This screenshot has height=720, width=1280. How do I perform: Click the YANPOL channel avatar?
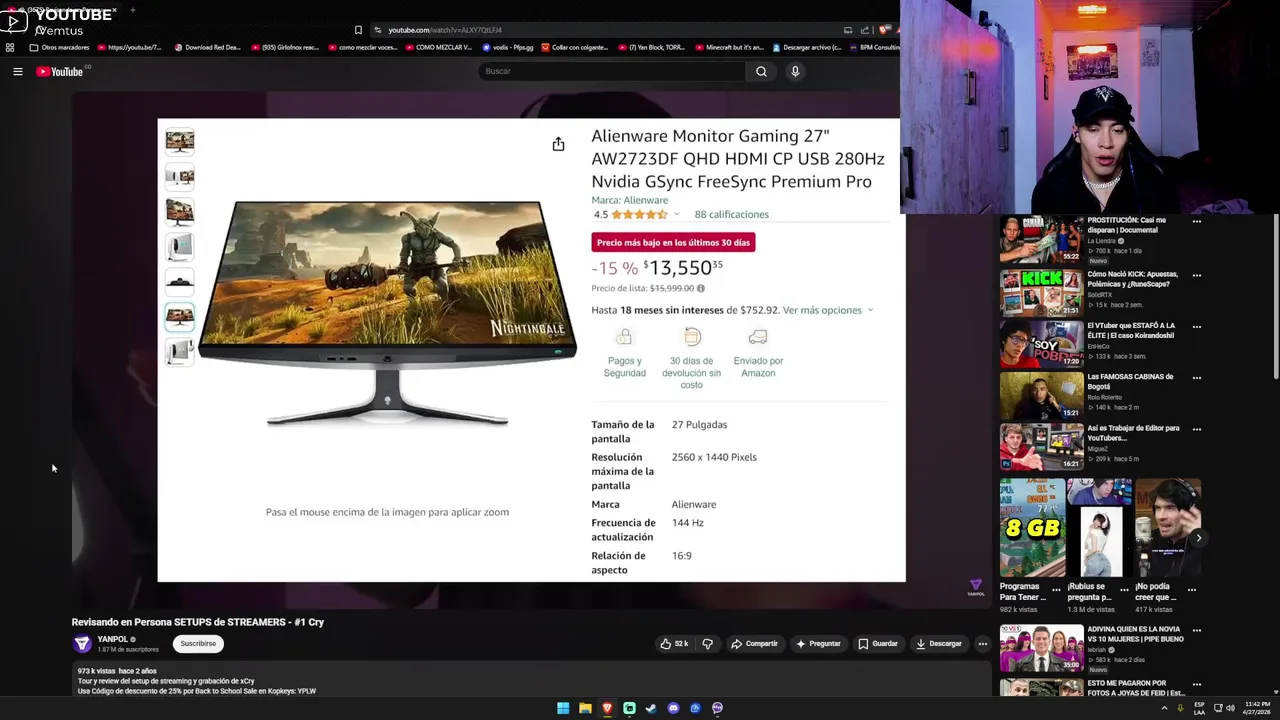pyautogui.click(x=82, y=644)
